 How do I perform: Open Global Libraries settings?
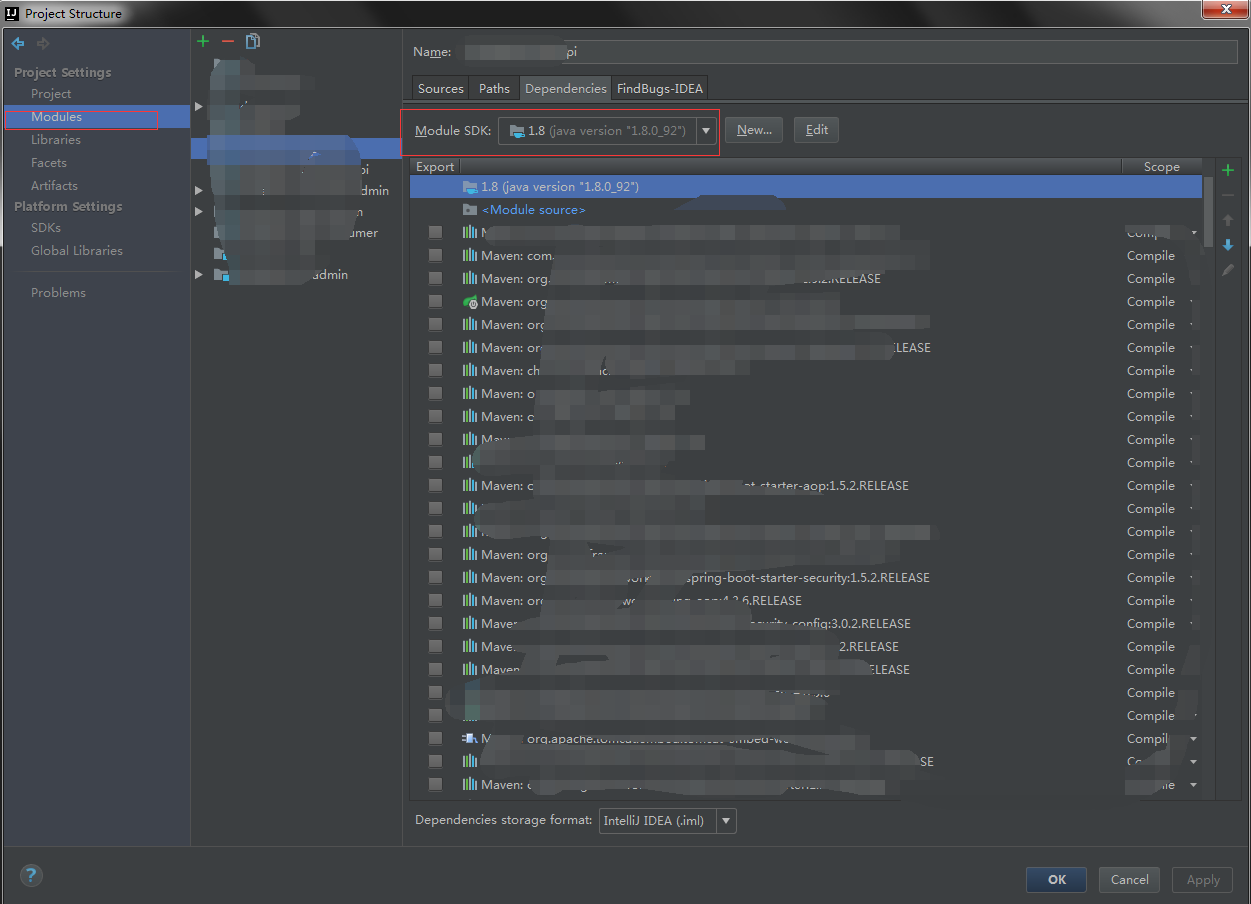coord(77,251)
